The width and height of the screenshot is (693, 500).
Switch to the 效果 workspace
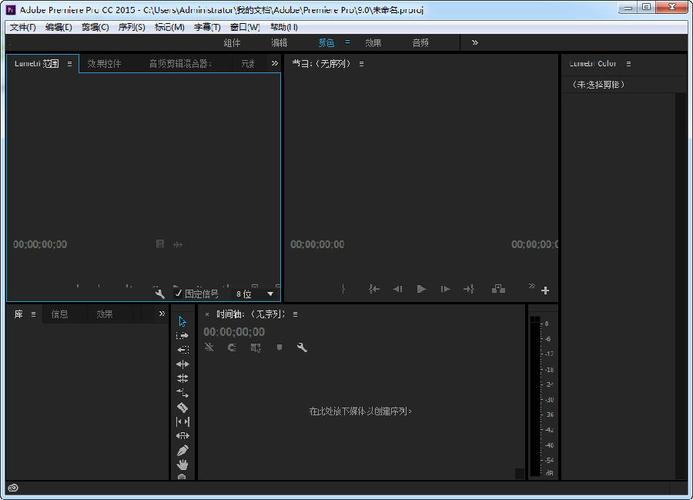coord(373,42)
